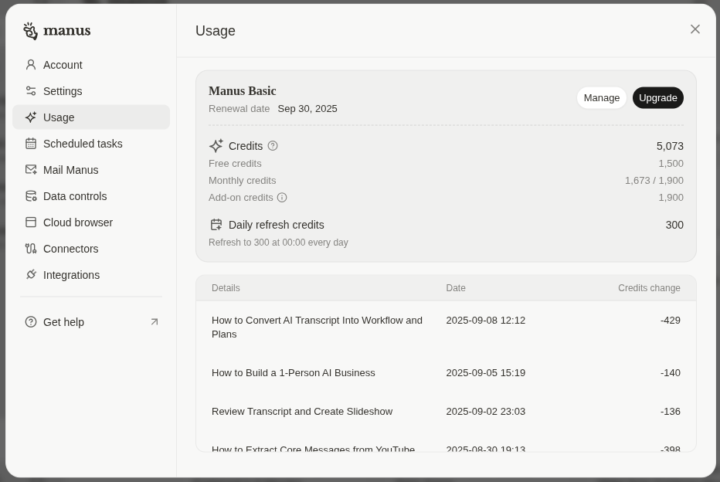Click the Free credits label
Viewport: 720px width, 482px height.
pyautogui.click(x=235, y=163)
